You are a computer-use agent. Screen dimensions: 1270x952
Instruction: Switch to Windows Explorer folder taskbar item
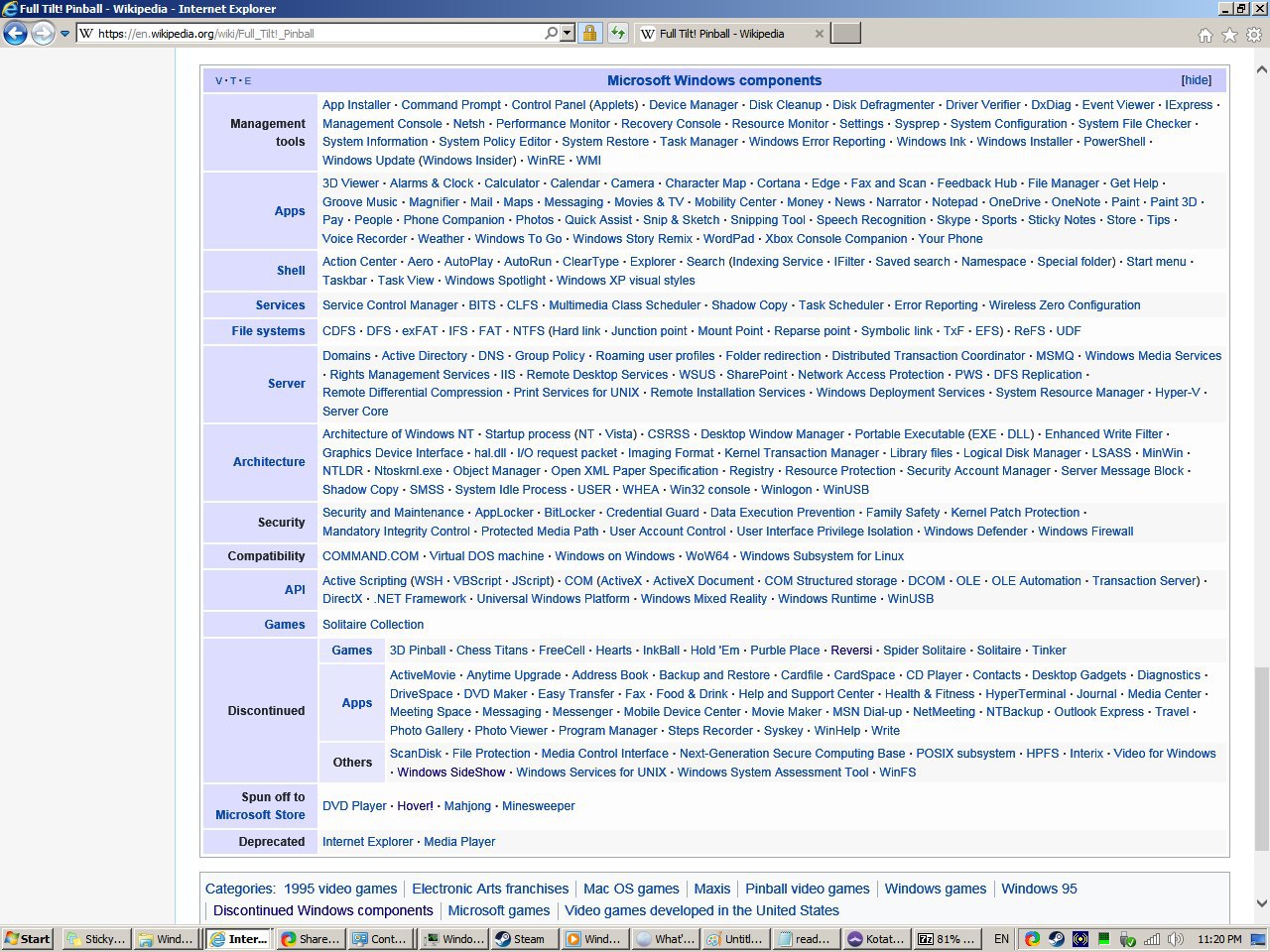click(x=166, y=939)
